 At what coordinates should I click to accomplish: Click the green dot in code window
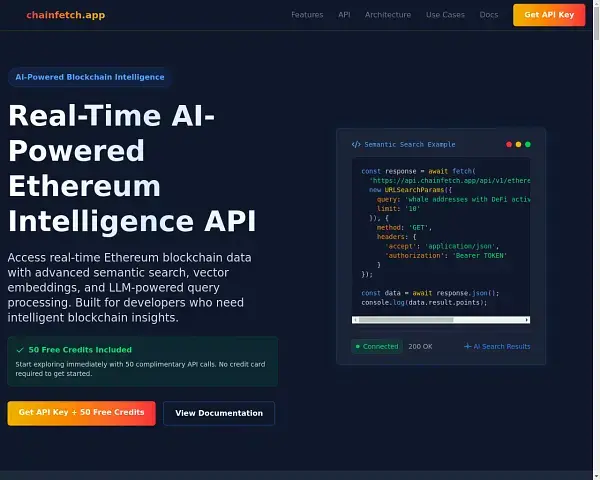pyautogui.click(x=528, y=144)
